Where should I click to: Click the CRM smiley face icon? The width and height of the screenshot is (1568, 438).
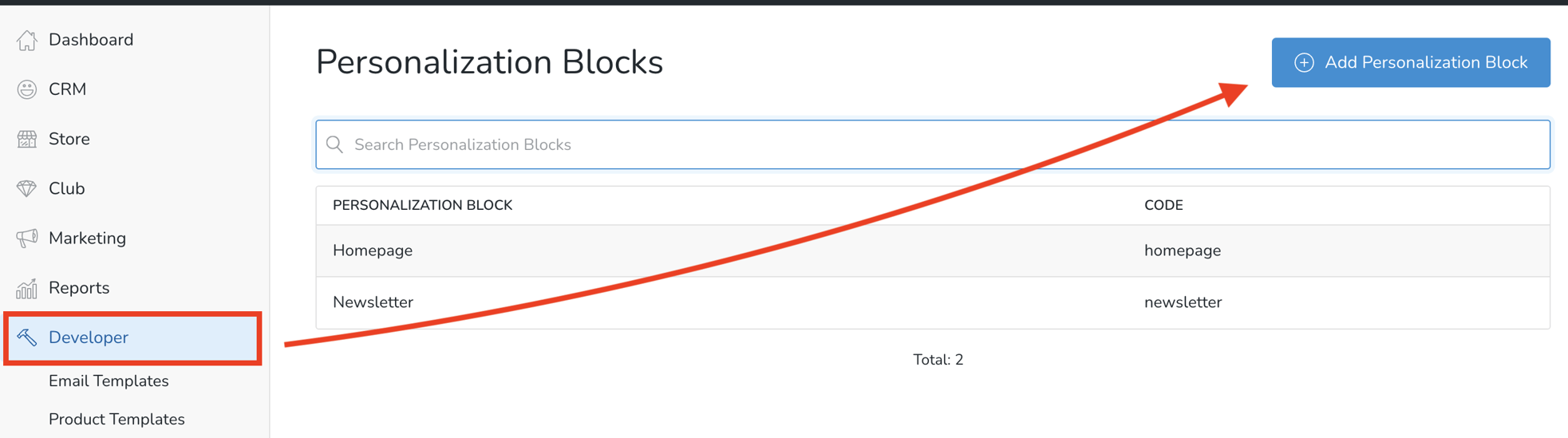[x=27, y=89]
